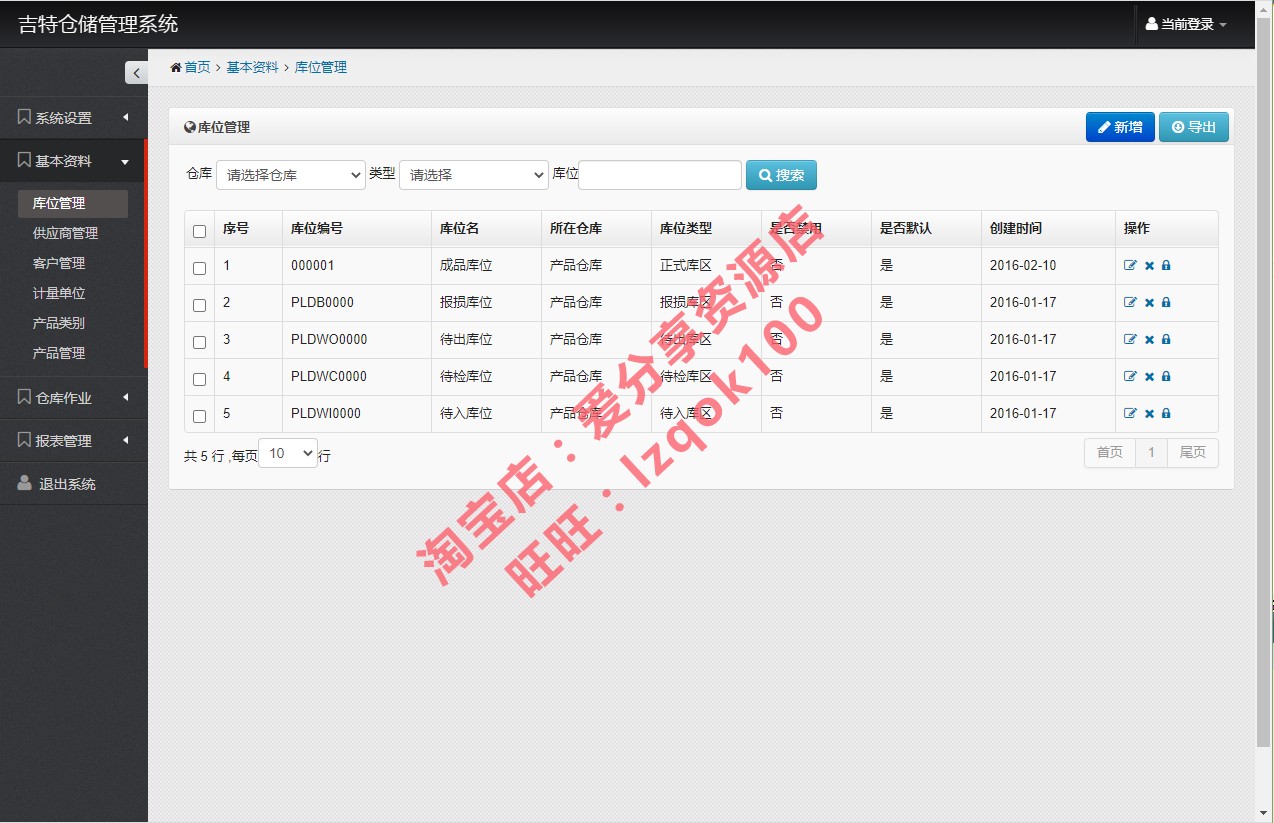1274x823 pixels.
Task: Delete the row for location 000001
Action: click(1149, 266)
